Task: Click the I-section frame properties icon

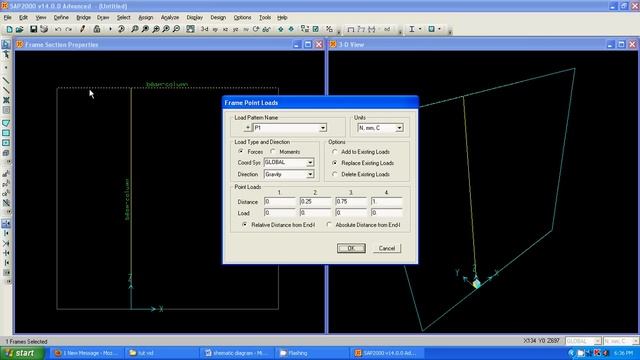Action: click(412, 29)
